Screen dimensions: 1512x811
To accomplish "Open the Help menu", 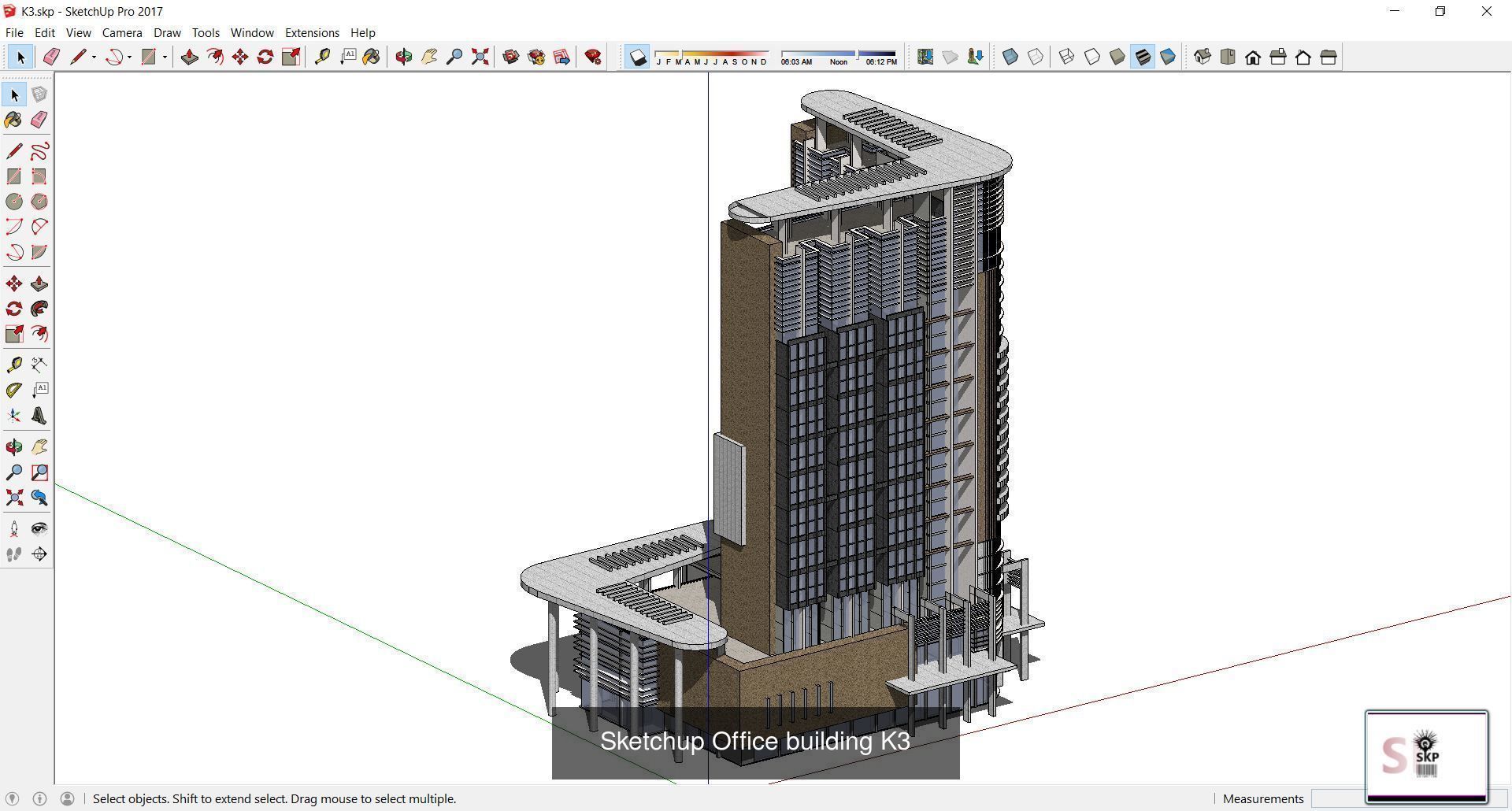I will [x=363, y=32].
